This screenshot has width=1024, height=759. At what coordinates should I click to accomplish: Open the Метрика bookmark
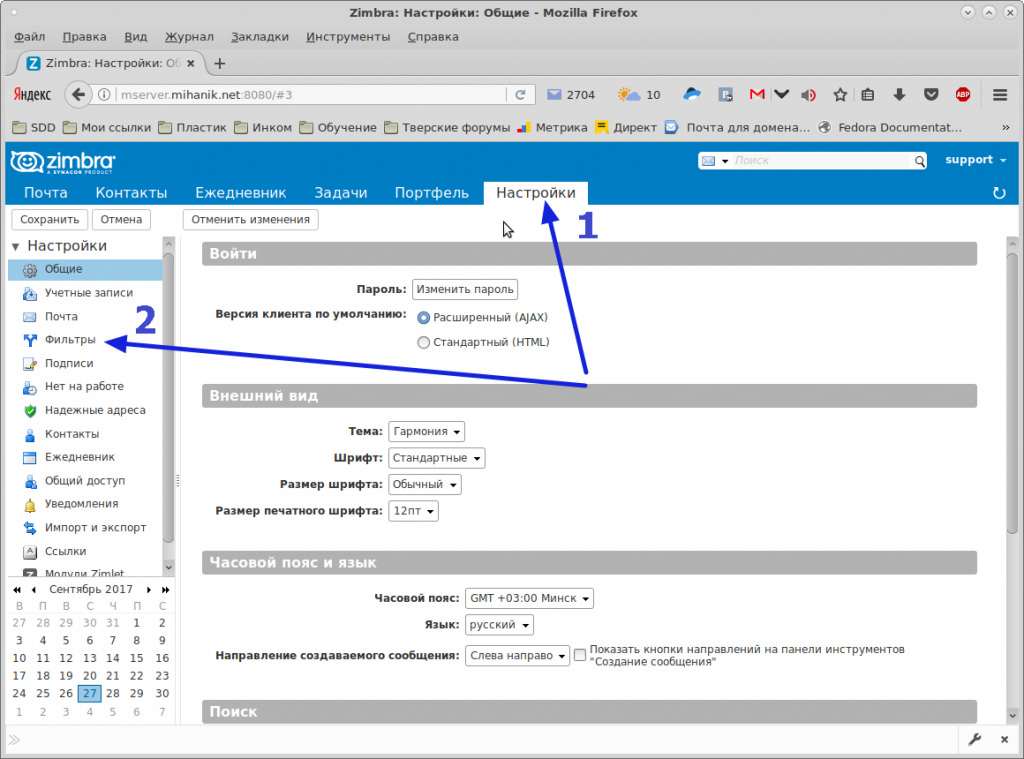(552, 127)
